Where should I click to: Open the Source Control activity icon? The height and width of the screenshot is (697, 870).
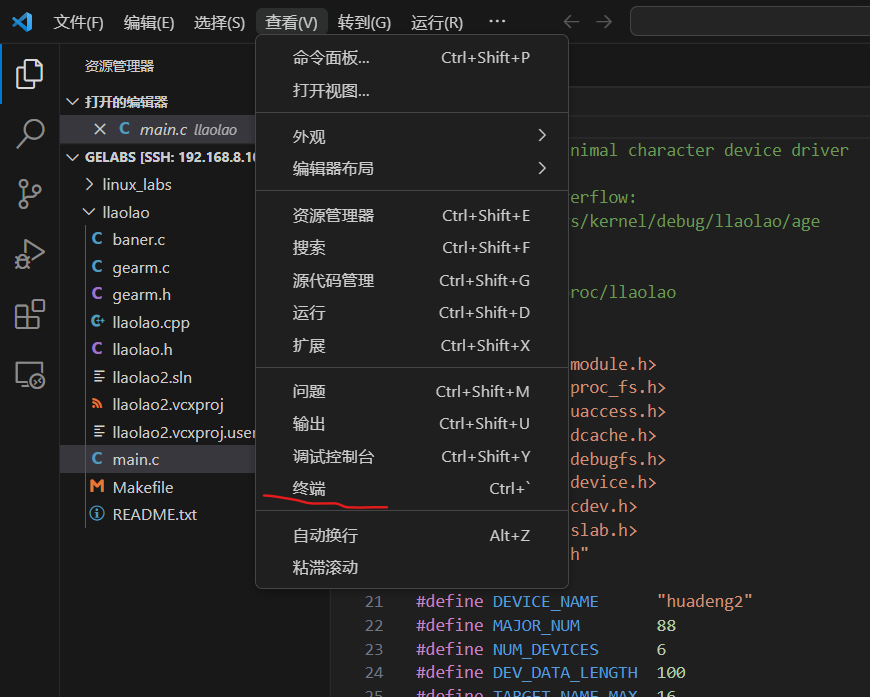(29, 194)
